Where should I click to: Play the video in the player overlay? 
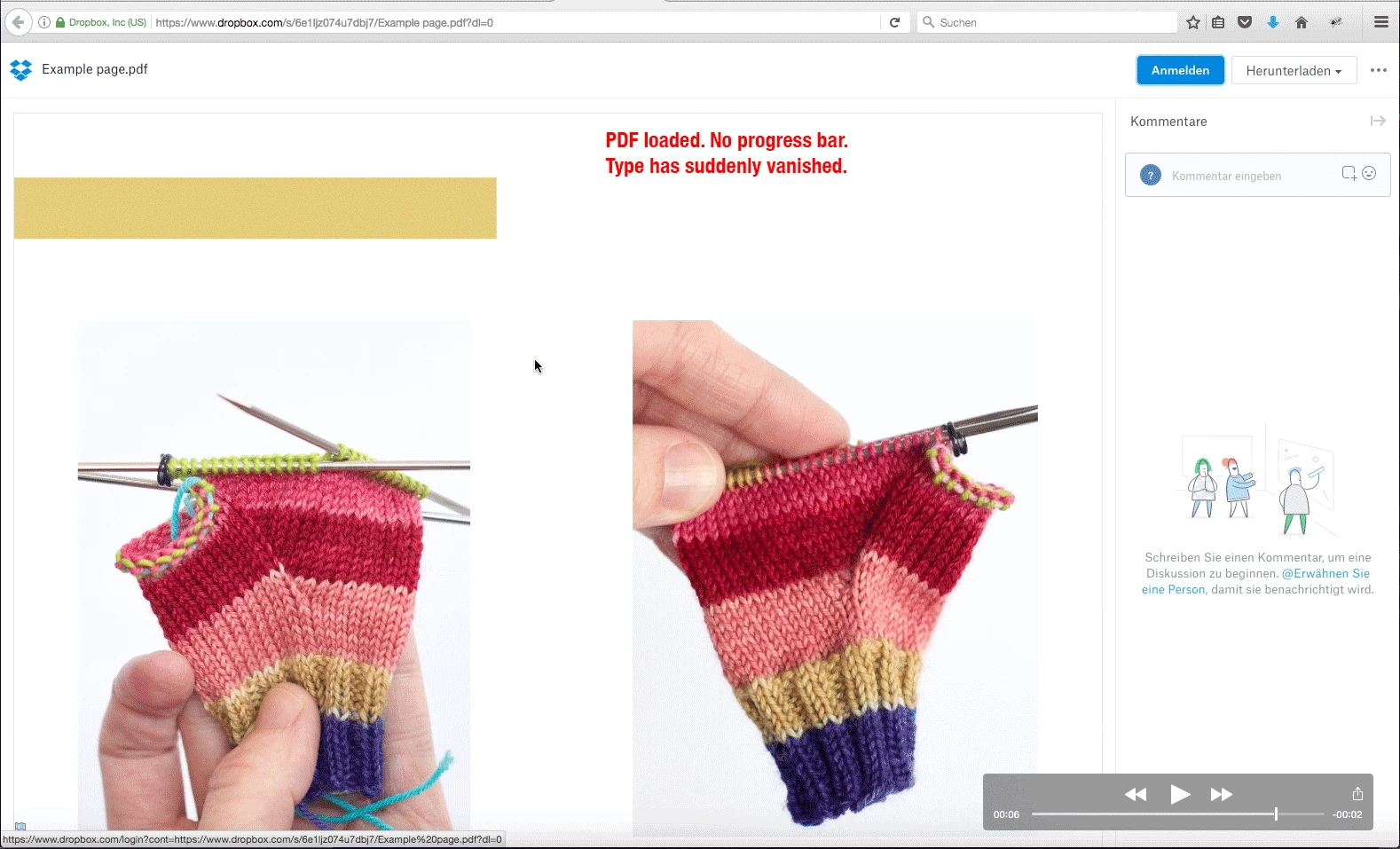click(1180, 794)
